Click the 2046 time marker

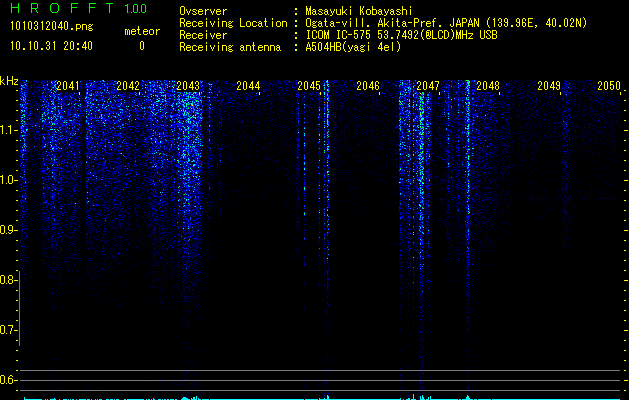click(368, 86)
